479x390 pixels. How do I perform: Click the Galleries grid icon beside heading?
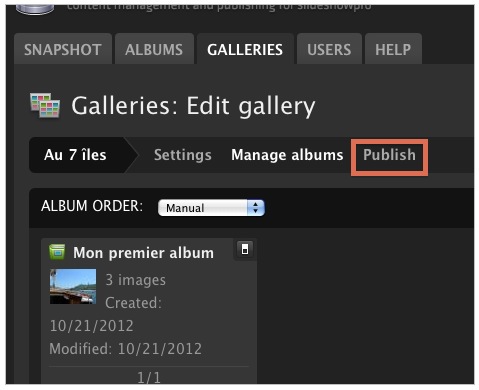coord(45,105)
